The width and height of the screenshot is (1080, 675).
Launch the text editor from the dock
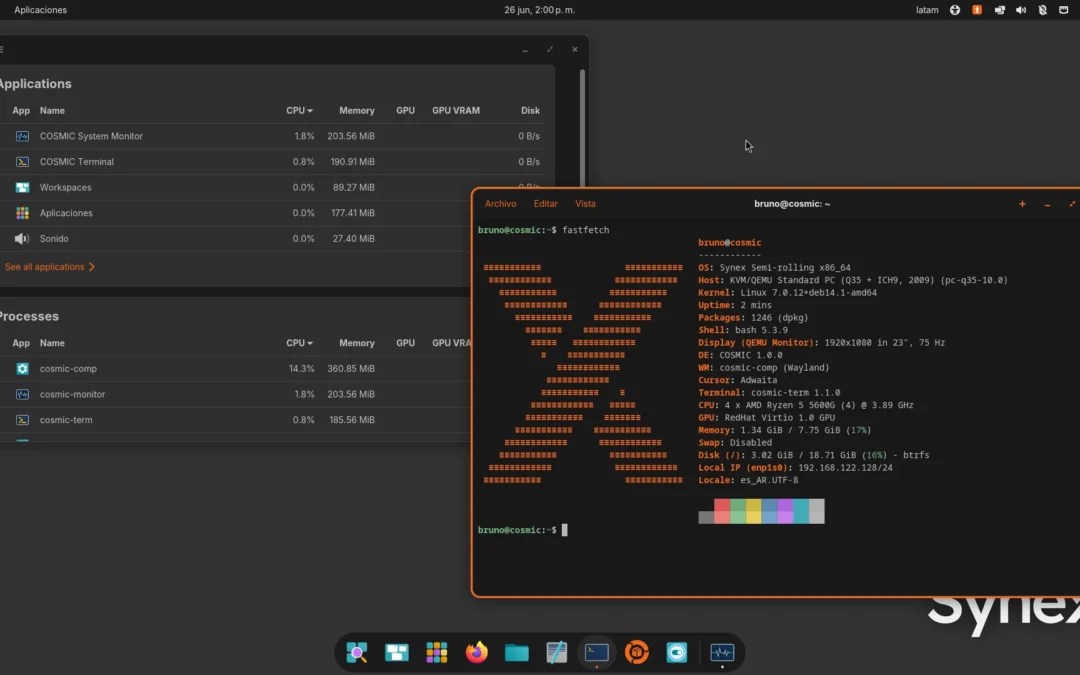[557, 652]
